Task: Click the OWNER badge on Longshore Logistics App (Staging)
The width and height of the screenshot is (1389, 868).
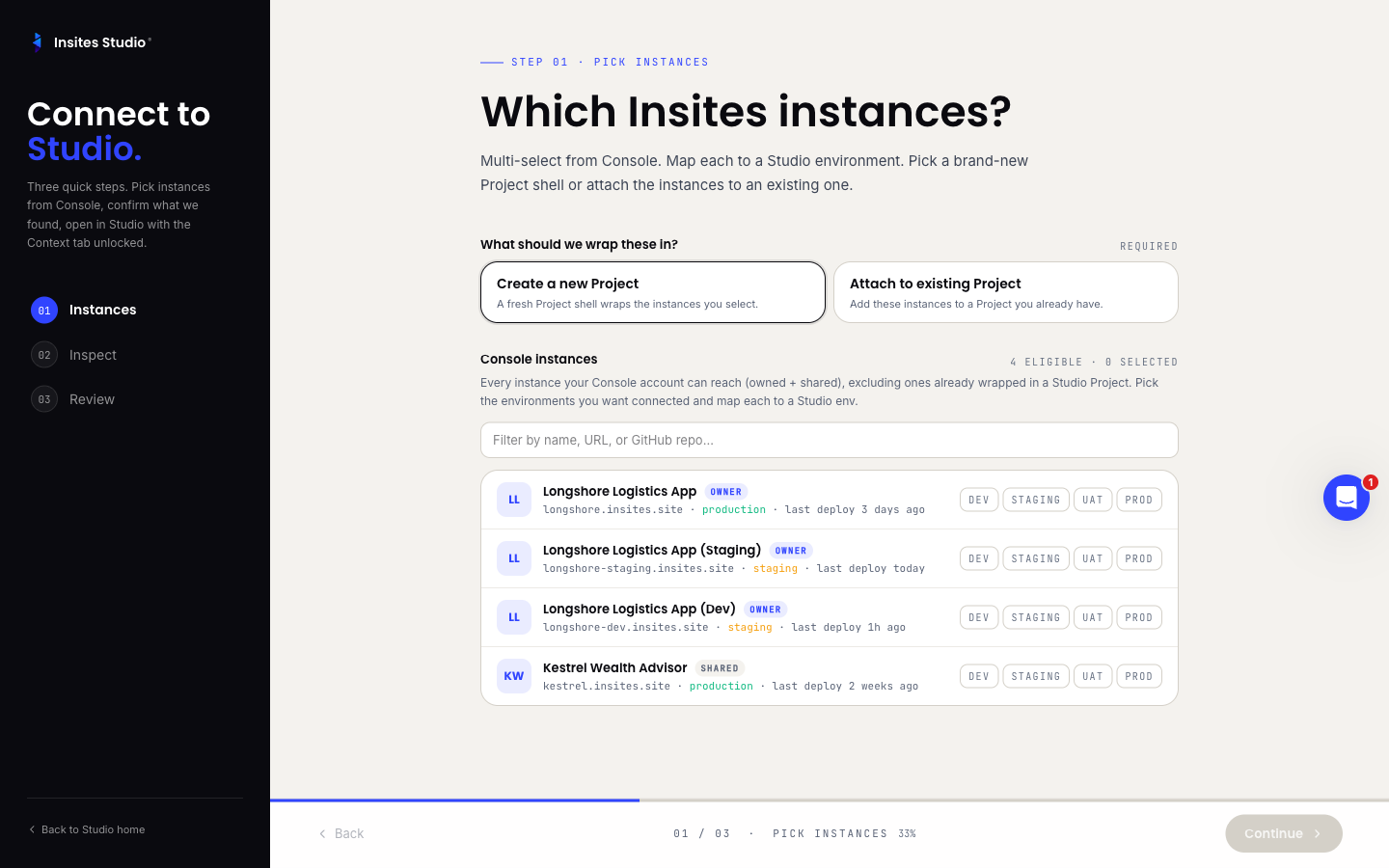Action: pyautogui.click(x=791, y=551)
